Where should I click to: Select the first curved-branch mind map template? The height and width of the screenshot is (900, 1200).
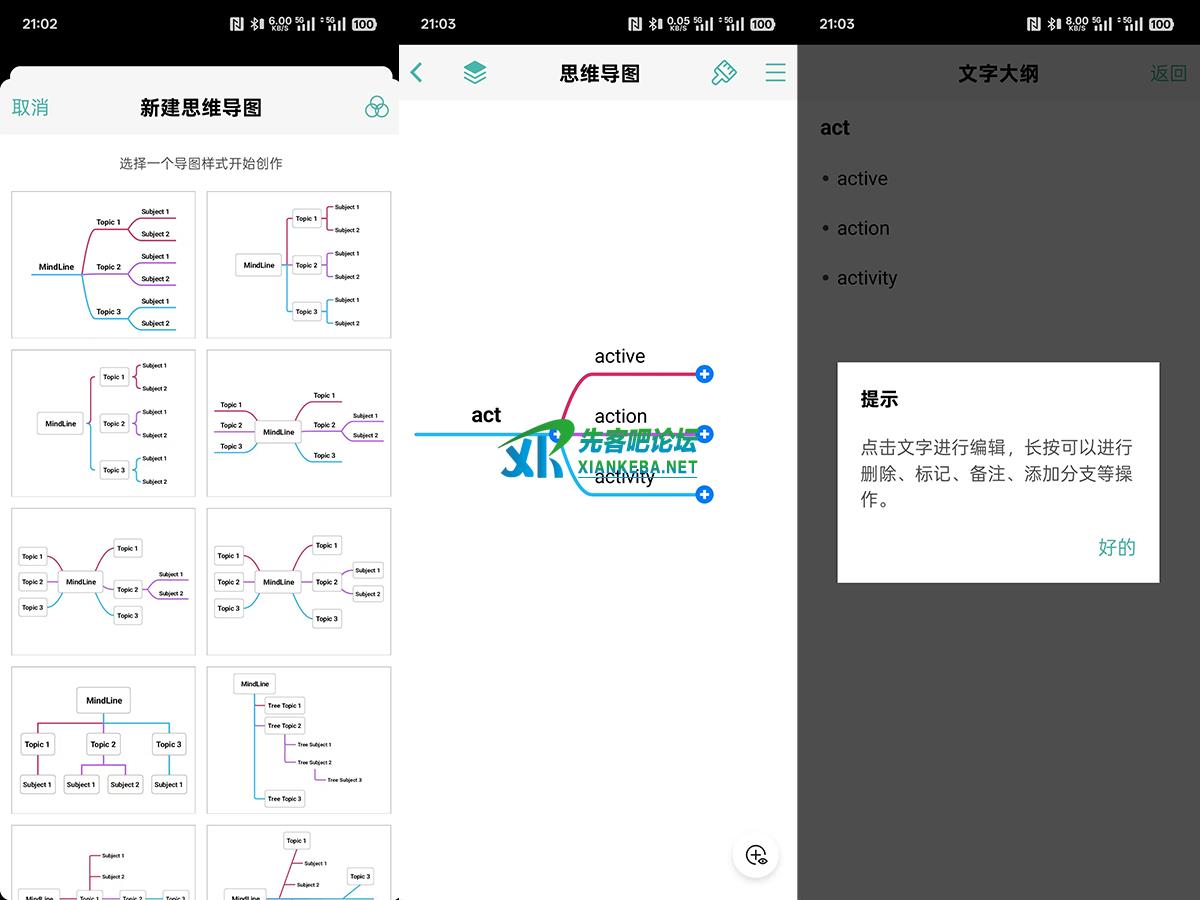[x=103, y=265]
